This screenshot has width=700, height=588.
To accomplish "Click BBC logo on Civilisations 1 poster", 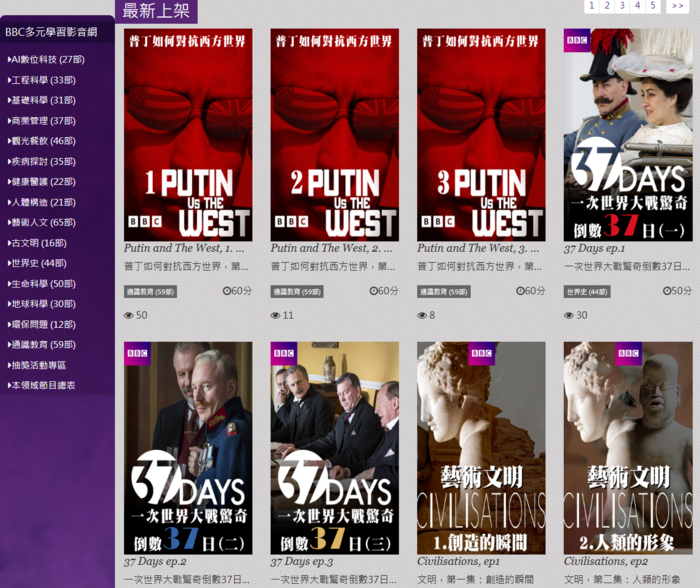I will (x=482, y=354).
